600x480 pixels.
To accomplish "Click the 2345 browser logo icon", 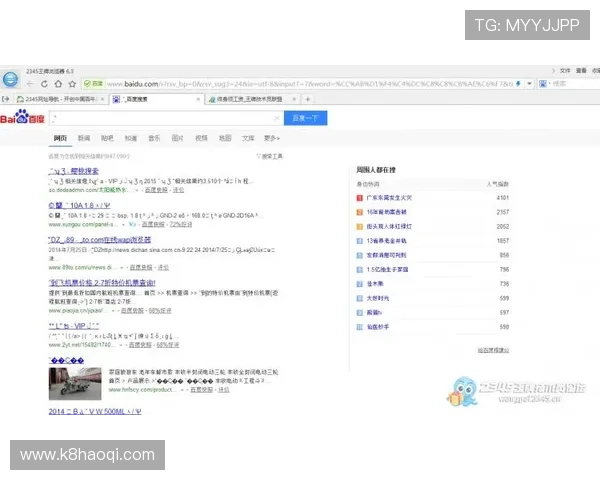I will tap(10, 79).
